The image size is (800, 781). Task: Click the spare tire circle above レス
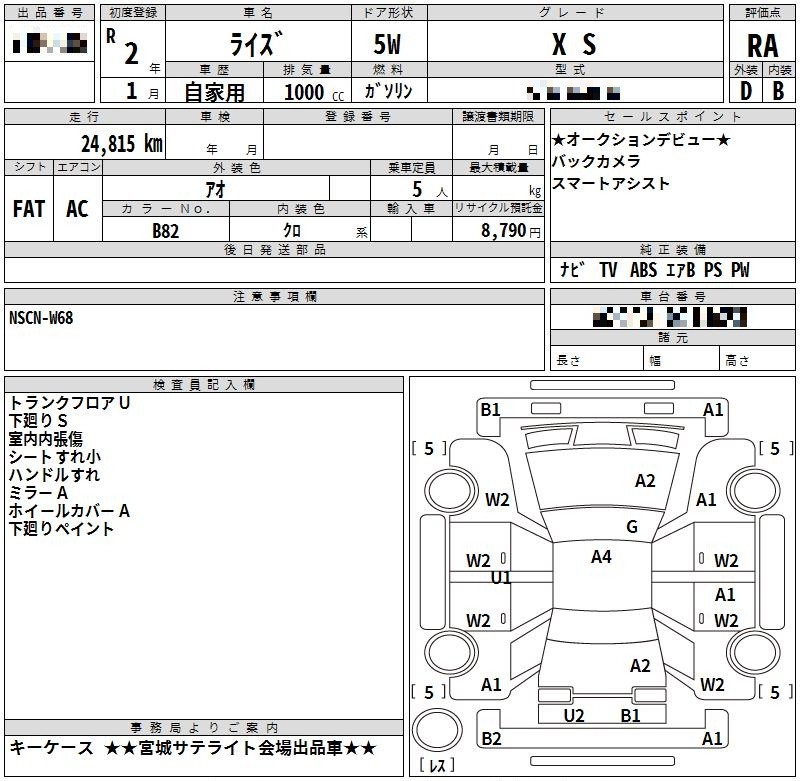435,730
